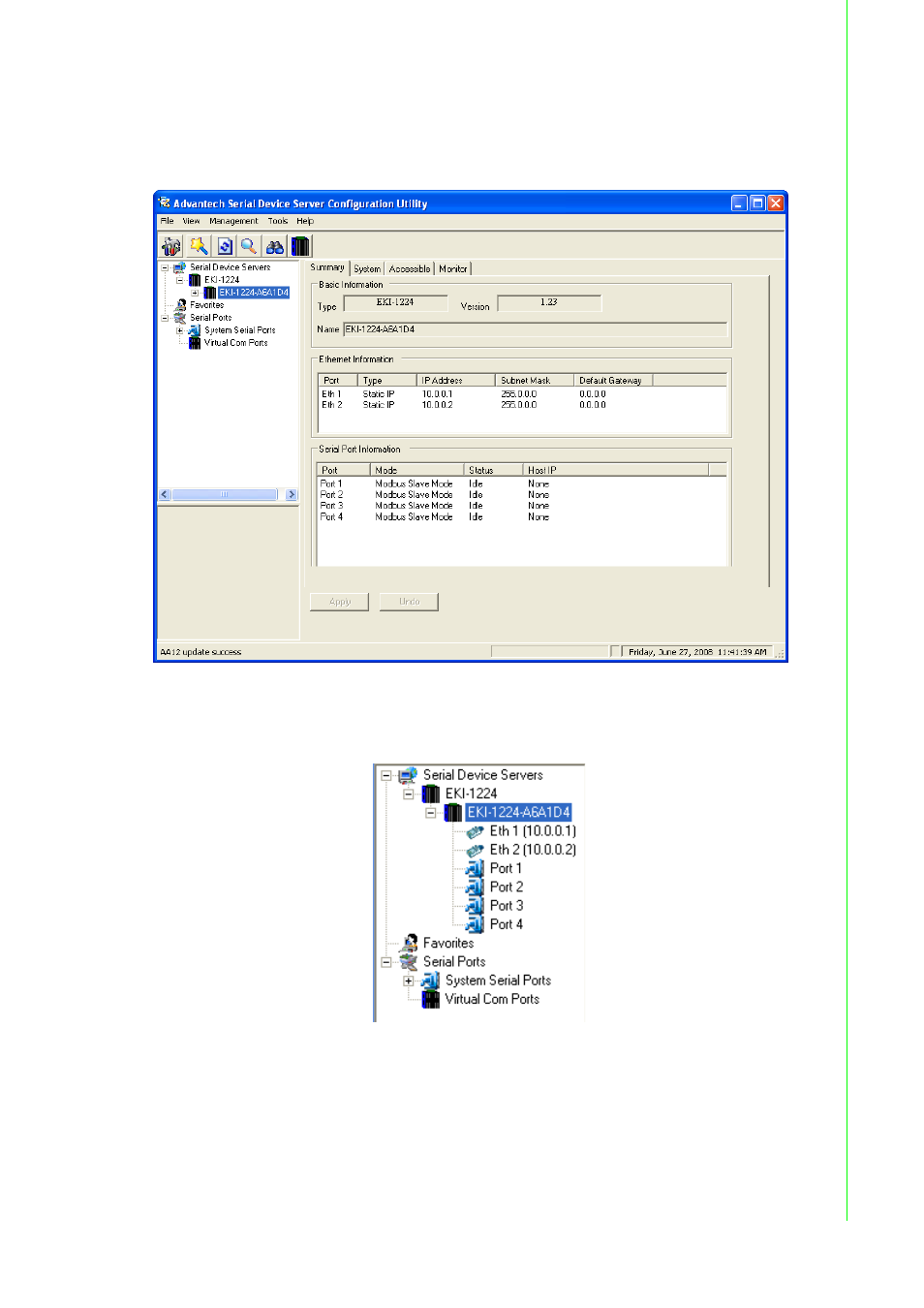Click the tree pane scroll right arrow
Viewport: 924px width, 1308px height.
tap(292, 494)
